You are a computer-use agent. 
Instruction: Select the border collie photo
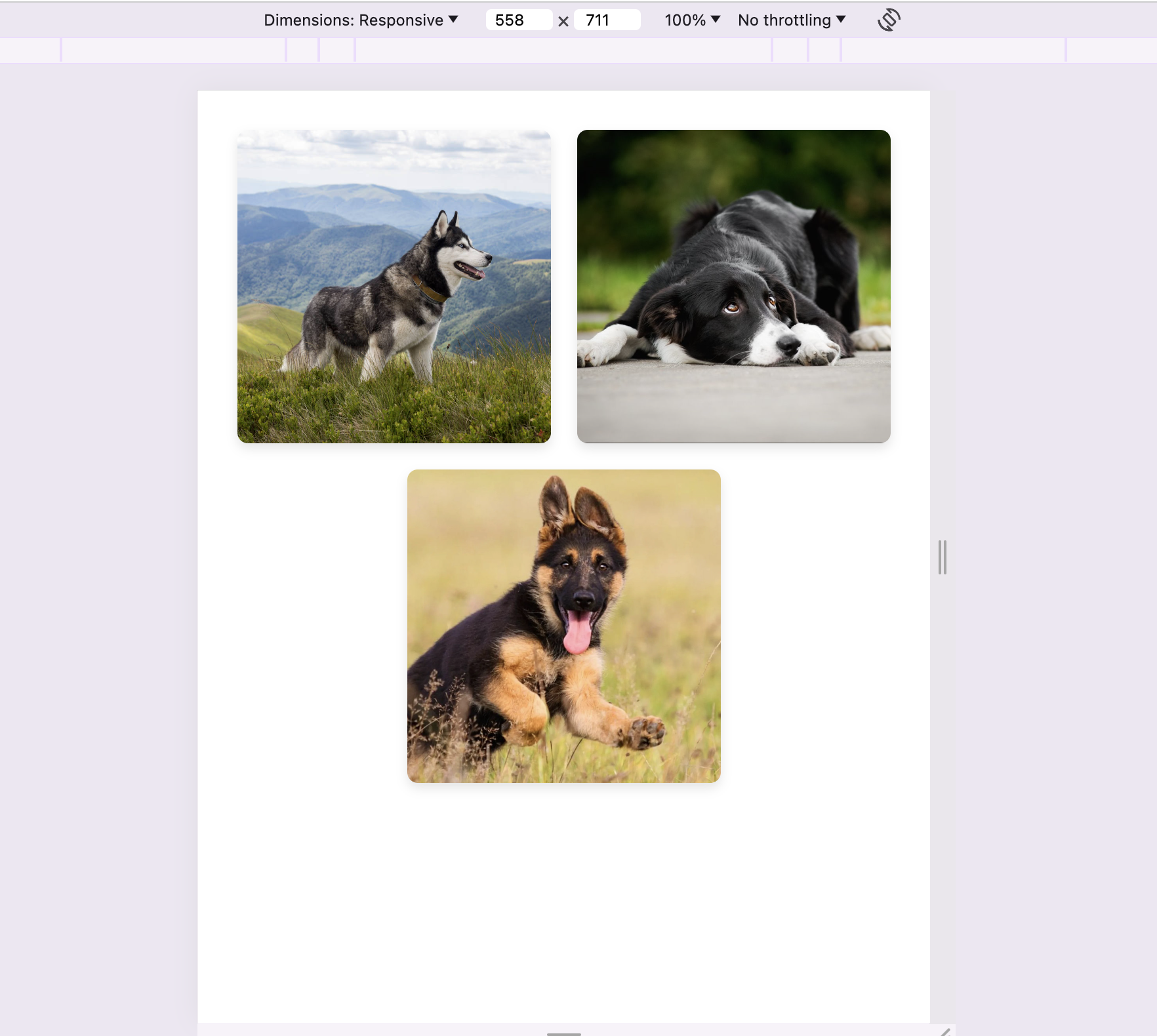point(734,287)
